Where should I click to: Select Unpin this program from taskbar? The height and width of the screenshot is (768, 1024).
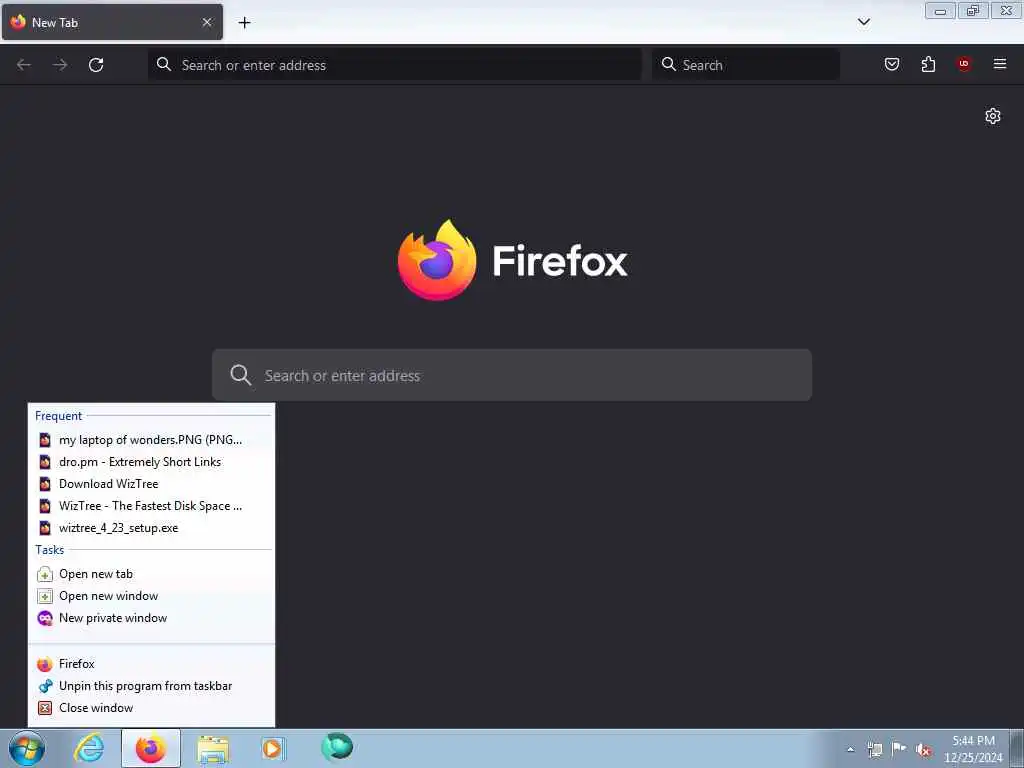pos(151,686)
